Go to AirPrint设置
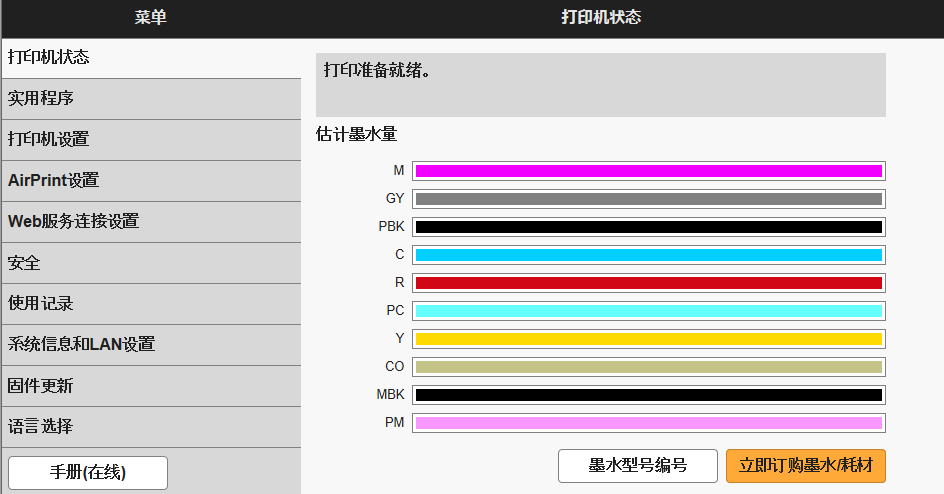 (150, 181)
